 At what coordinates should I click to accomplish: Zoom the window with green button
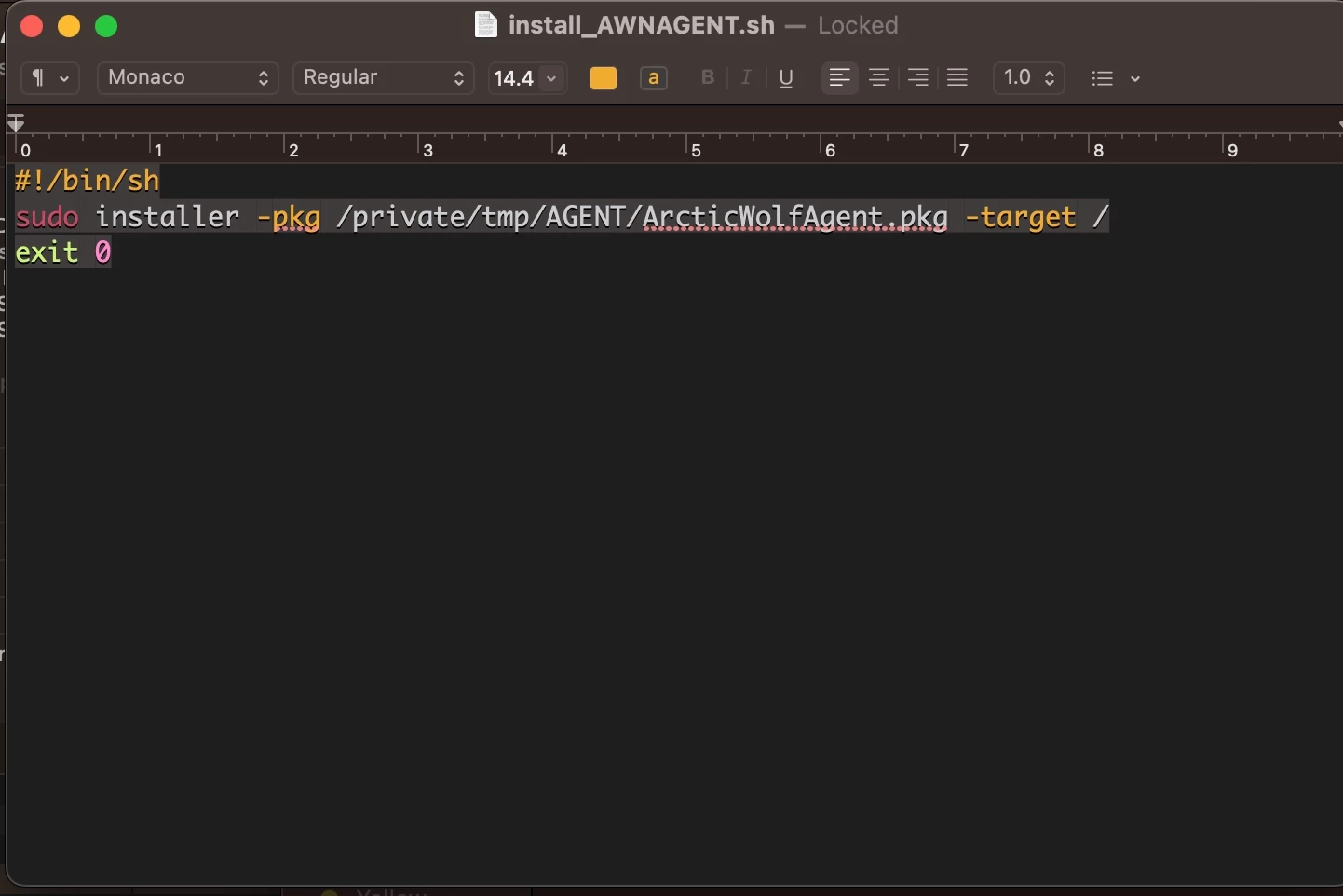pyautogui.click(x=106, y=26)
